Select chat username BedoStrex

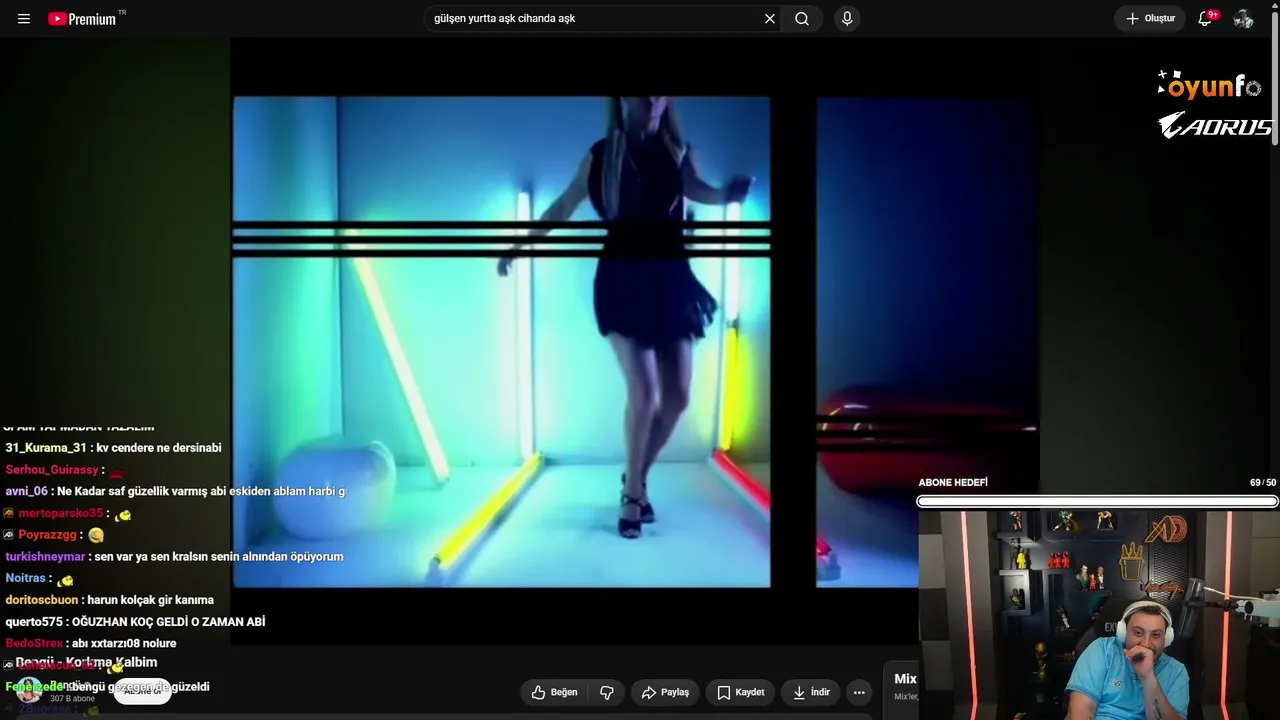34,644
